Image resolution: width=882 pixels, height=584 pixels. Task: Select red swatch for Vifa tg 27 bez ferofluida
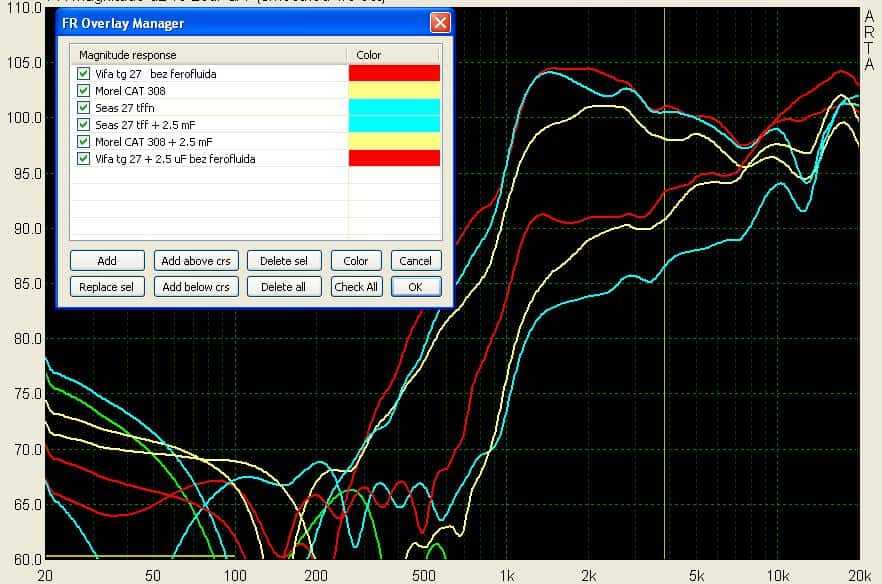[x=394, y=73]
